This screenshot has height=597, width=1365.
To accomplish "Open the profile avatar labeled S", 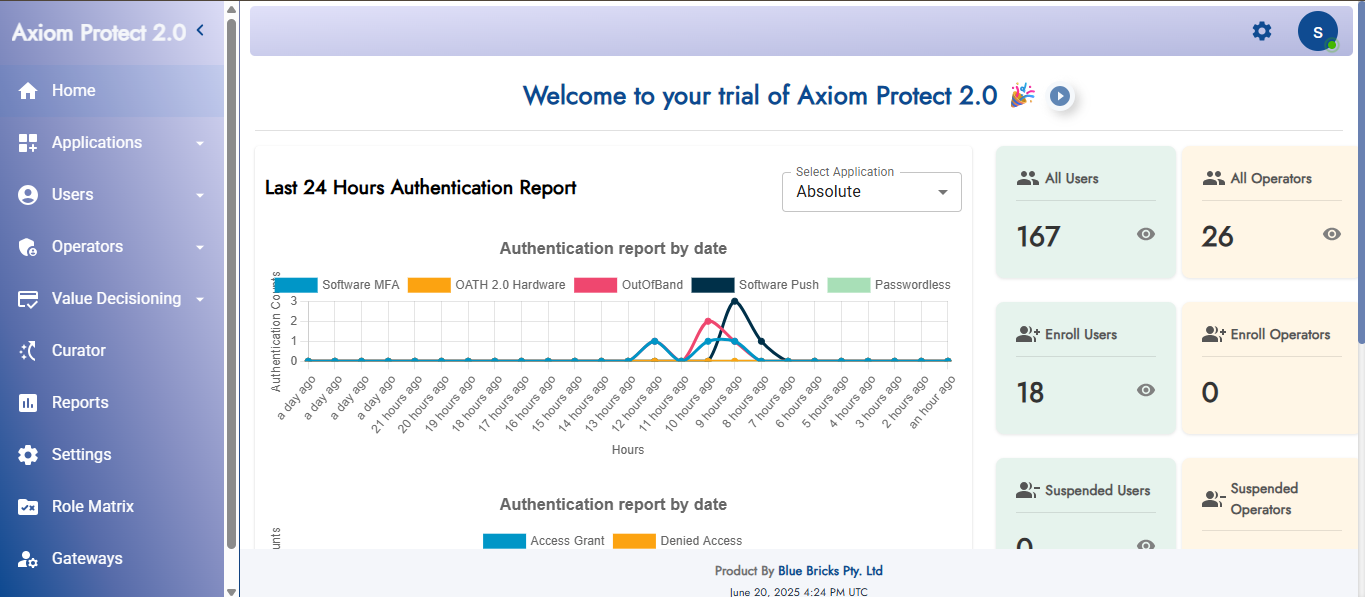I will [1318, 31].
